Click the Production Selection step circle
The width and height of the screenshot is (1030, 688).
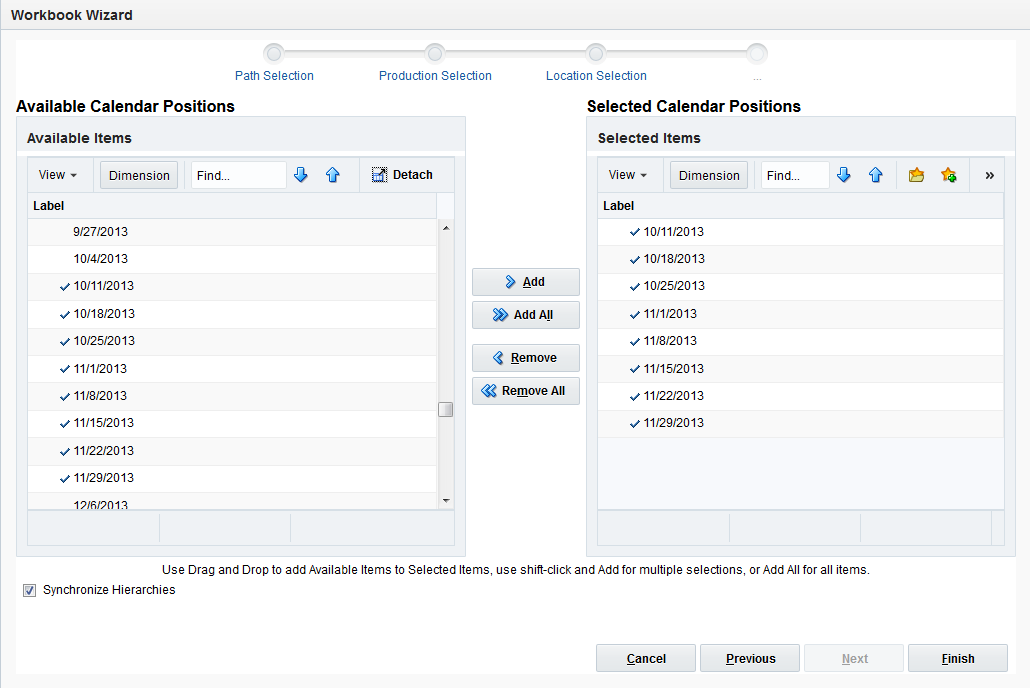(x=435, y=53)
